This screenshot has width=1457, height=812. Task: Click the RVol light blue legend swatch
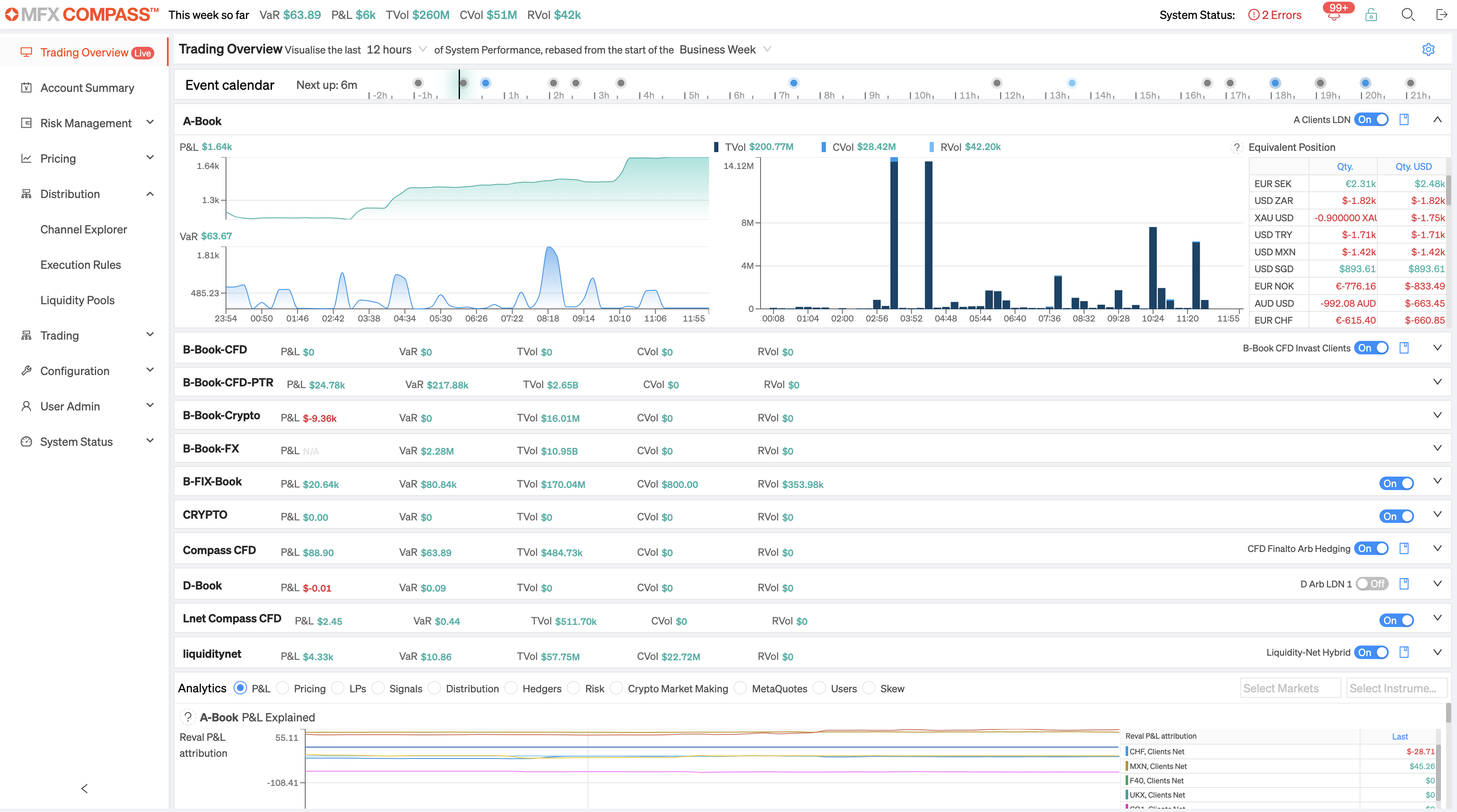click(931, 147)
